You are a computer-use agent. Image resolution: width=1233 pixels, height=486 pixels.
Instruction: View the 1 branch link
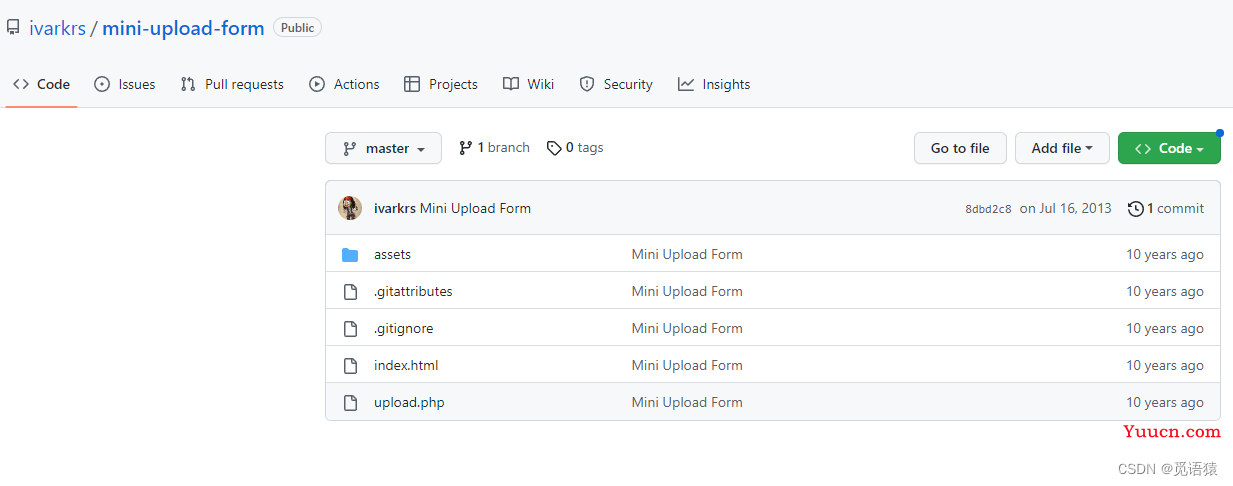click(494, 148)
